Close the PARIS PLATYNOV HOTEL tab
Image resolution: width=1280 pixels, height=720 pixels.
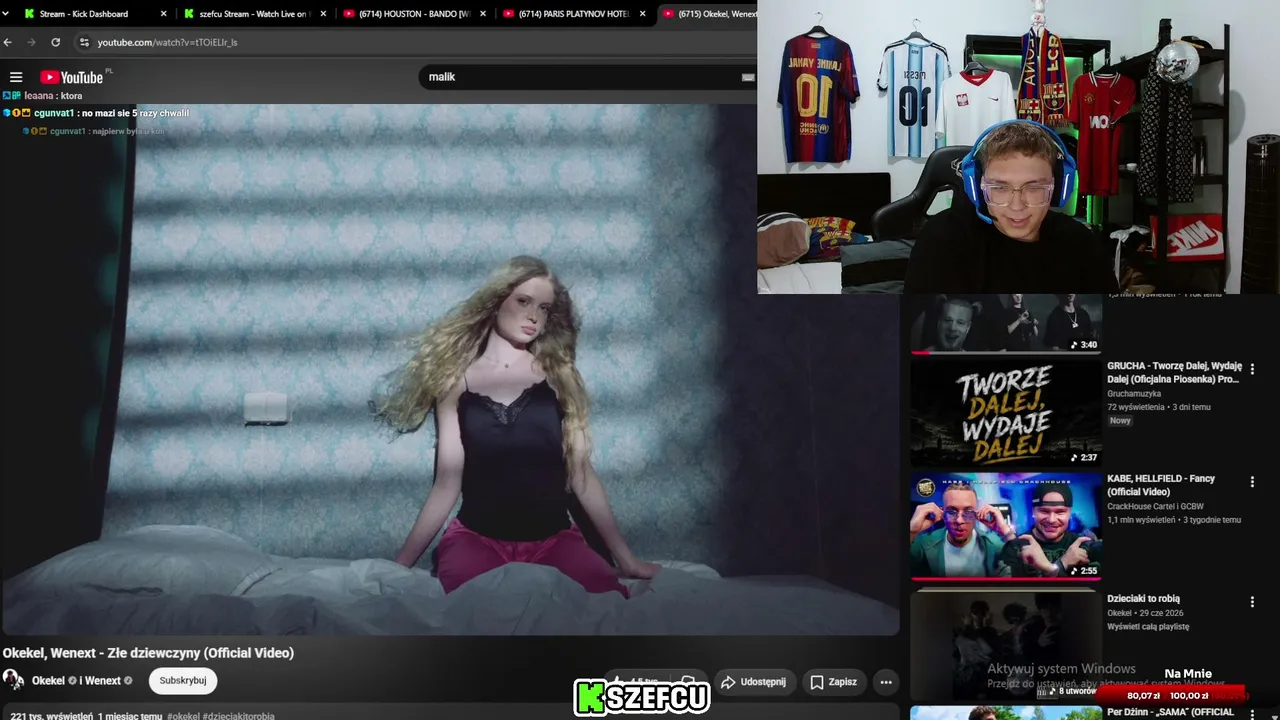pos(642,14)
